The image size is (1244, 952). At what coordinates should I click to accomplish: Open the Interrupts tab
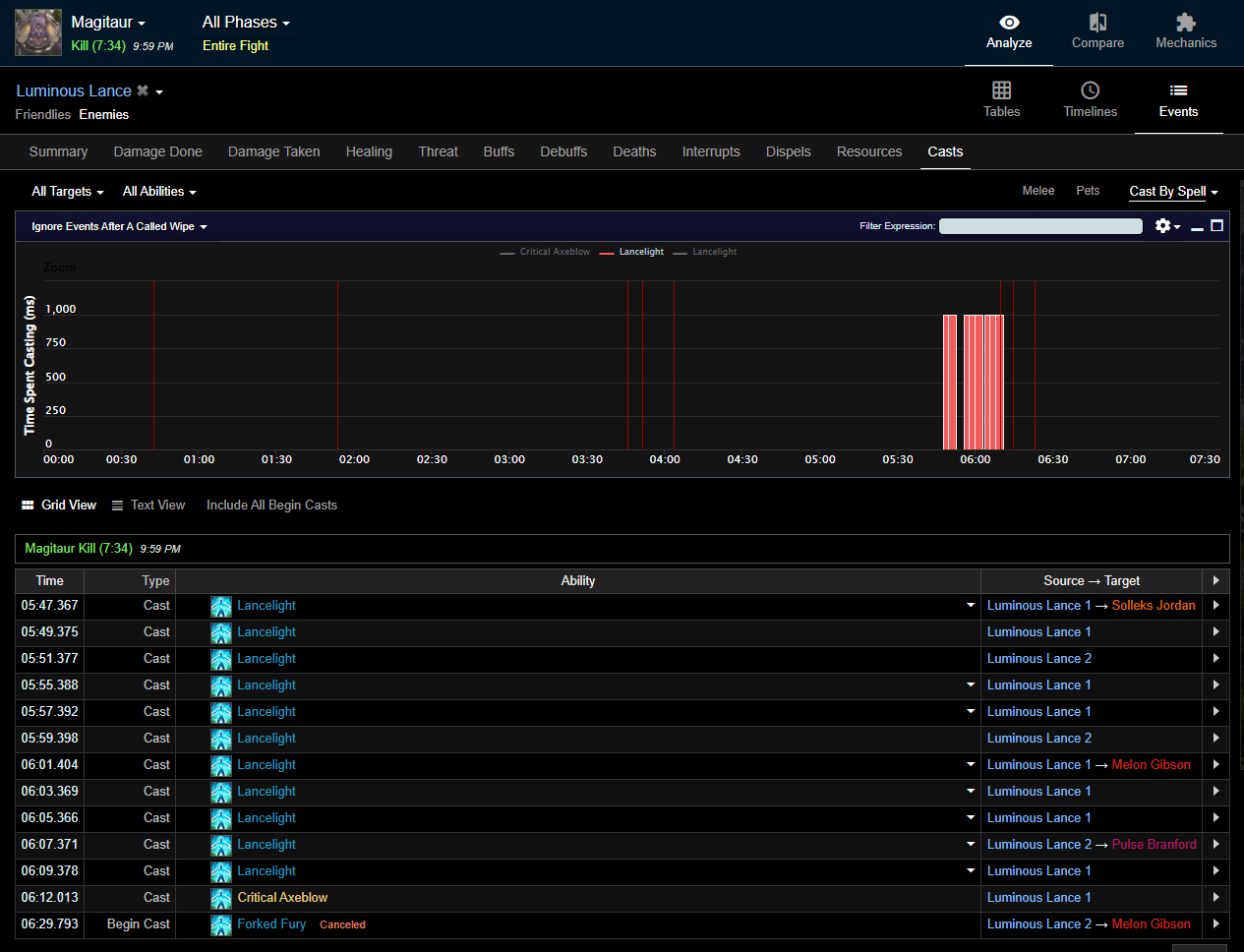tap(711, 151)
